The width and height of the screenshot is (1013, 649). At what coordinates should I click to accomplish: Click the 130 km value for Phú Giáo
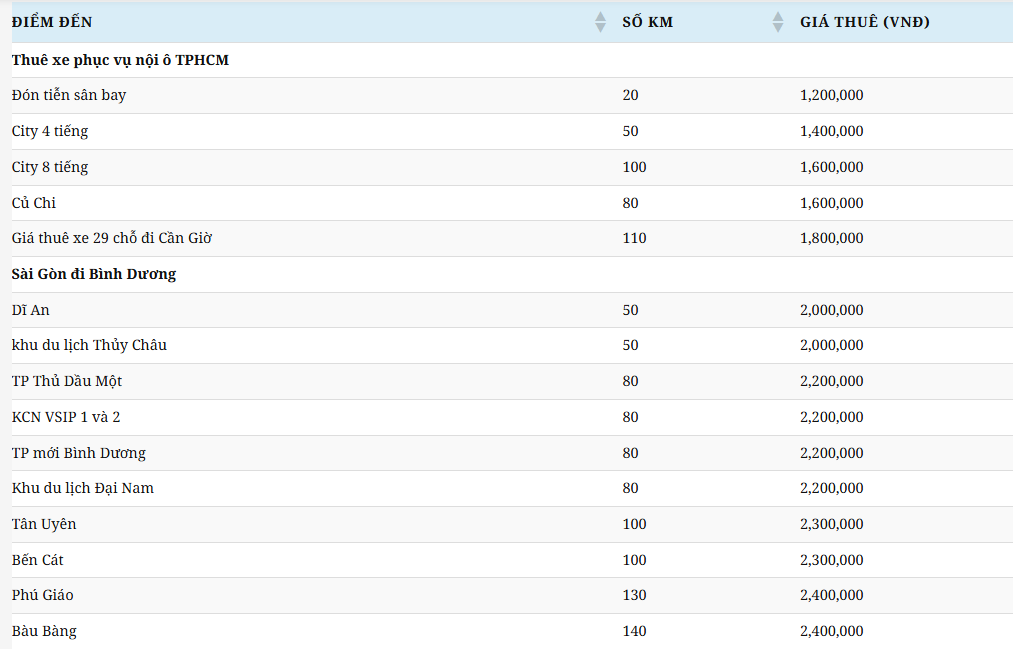634,595
